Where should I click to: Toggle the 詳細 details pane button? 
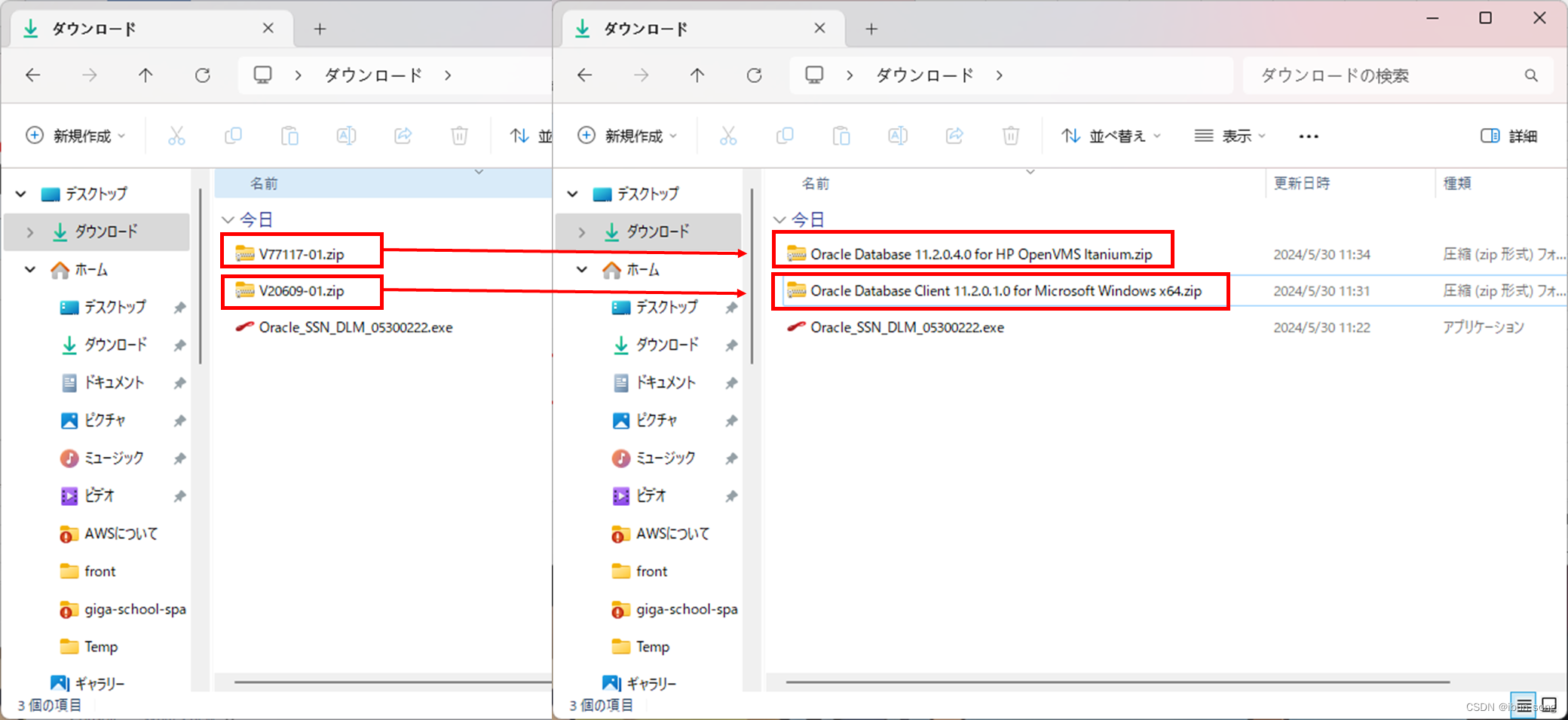(1509, 136)
